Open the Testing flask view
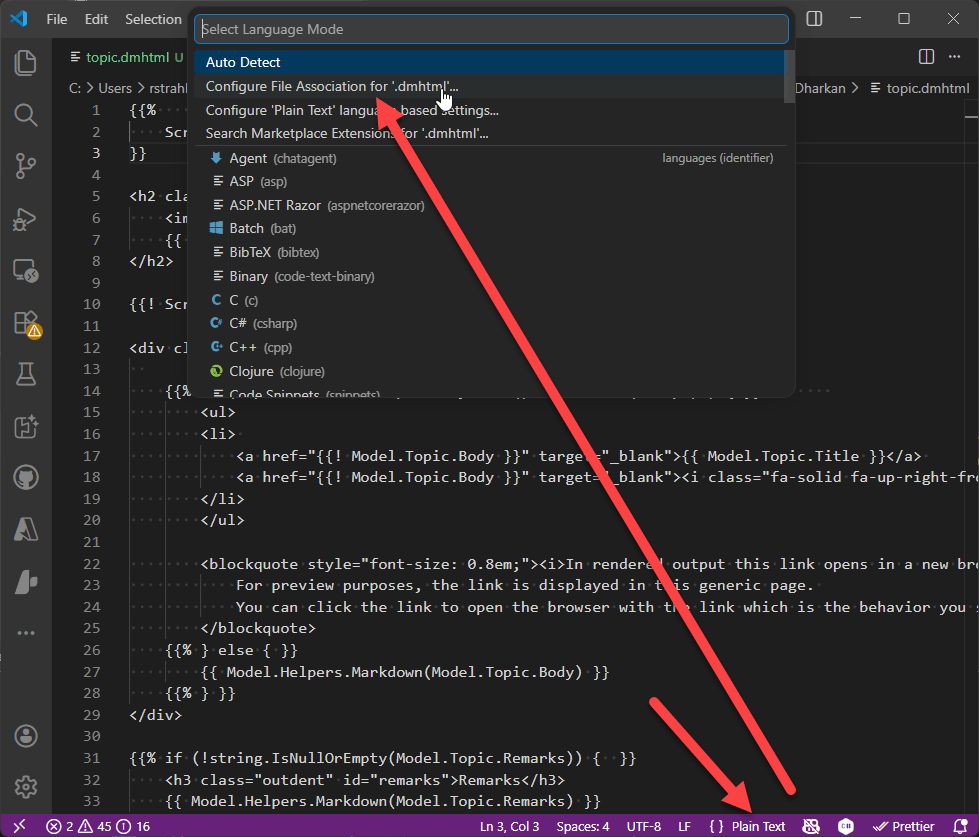The image size is (979, 837). pyautogui.click(x=26, y=374)
